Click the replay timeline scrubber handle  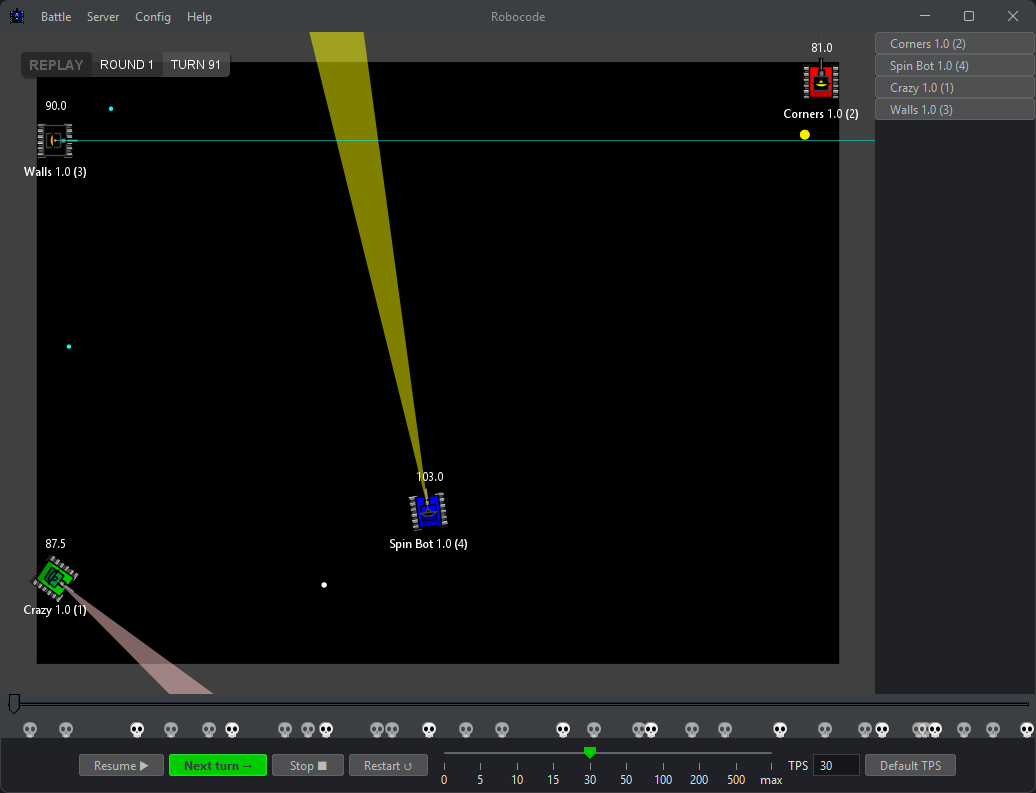[14, 704]
